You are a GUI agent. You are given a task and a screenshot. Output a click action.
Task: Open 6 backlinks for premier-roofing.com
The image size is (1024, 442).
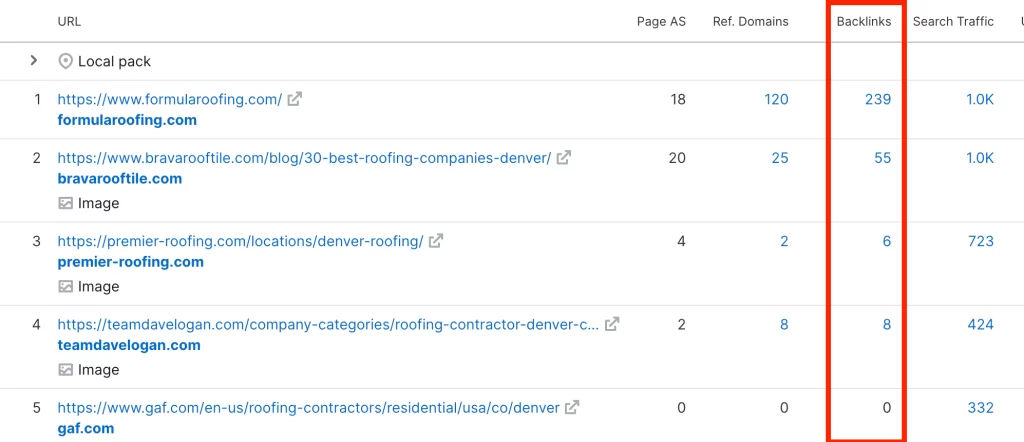click(887, 241)
